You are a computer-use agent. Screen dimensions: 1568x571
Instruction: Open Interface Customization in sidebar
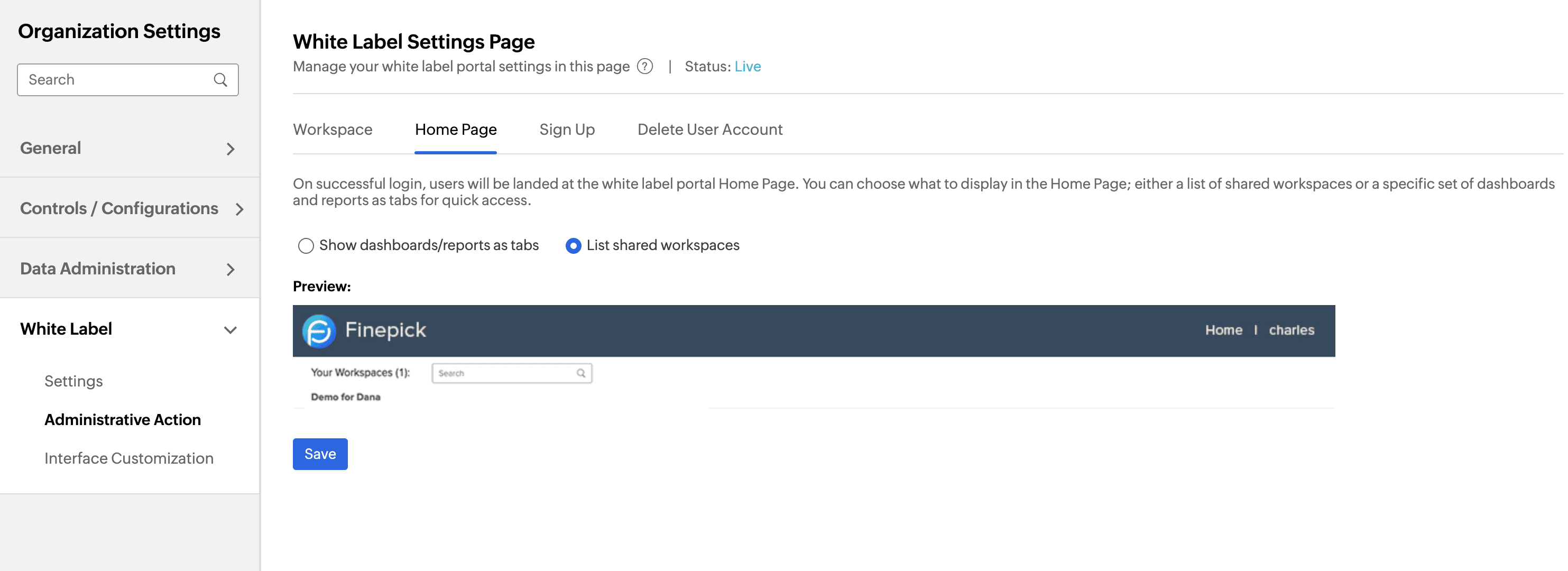129,458
